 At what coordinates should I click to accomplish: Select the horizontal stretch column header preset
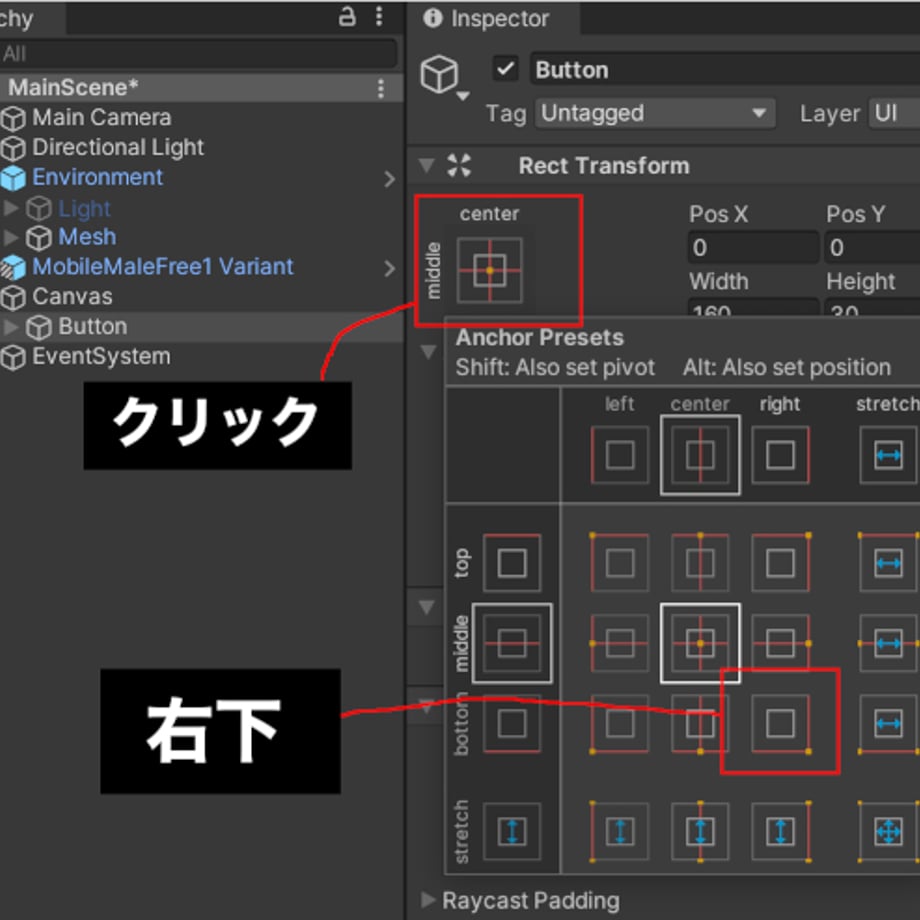point(888,455)
